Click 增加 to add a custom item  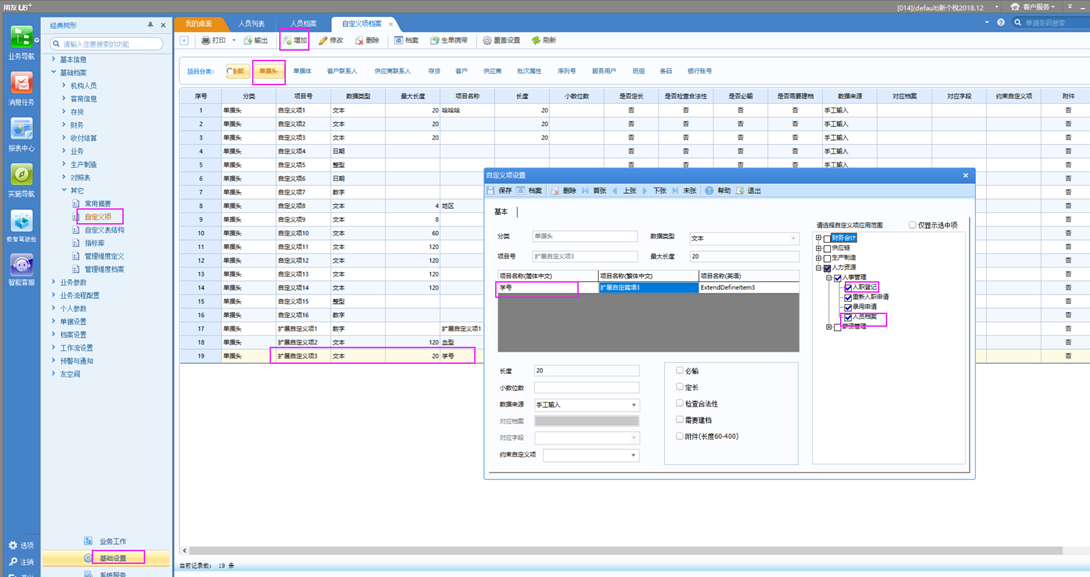click(295, 40)
